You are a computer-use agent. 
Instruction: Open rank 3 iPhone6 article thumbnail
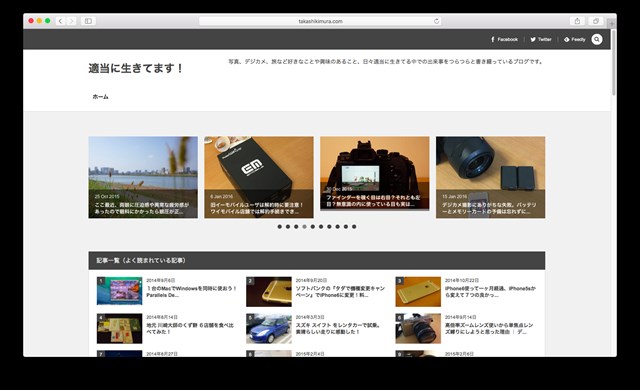(418, 292)
